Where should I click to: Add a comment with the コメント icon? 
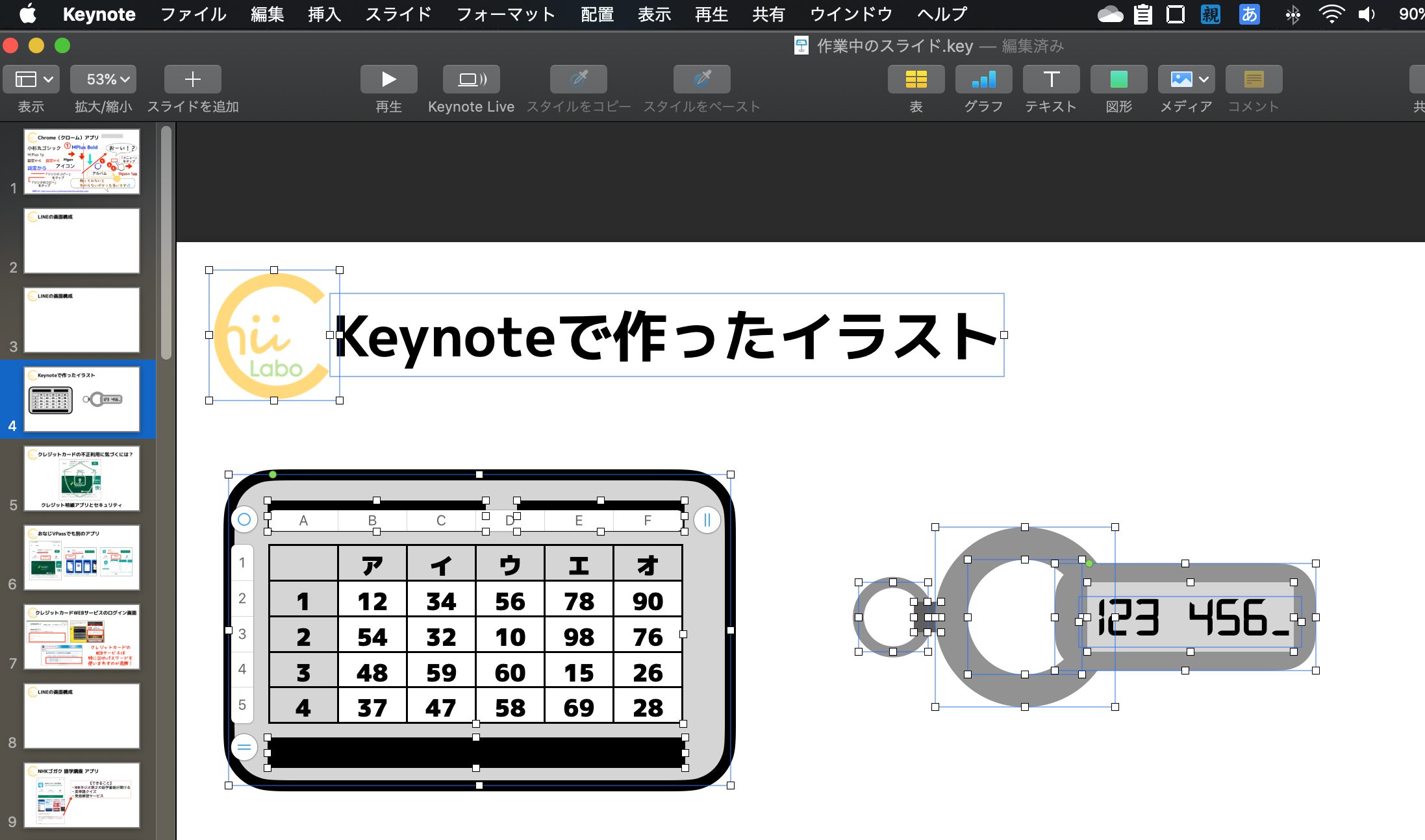[1254, 79]
